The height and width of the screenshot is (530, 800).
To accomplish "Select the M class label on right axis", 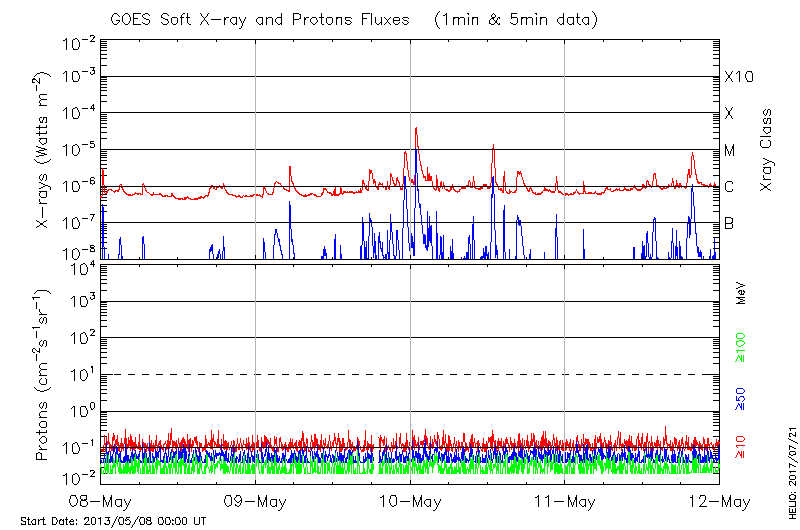I will (x=730, y=151).
